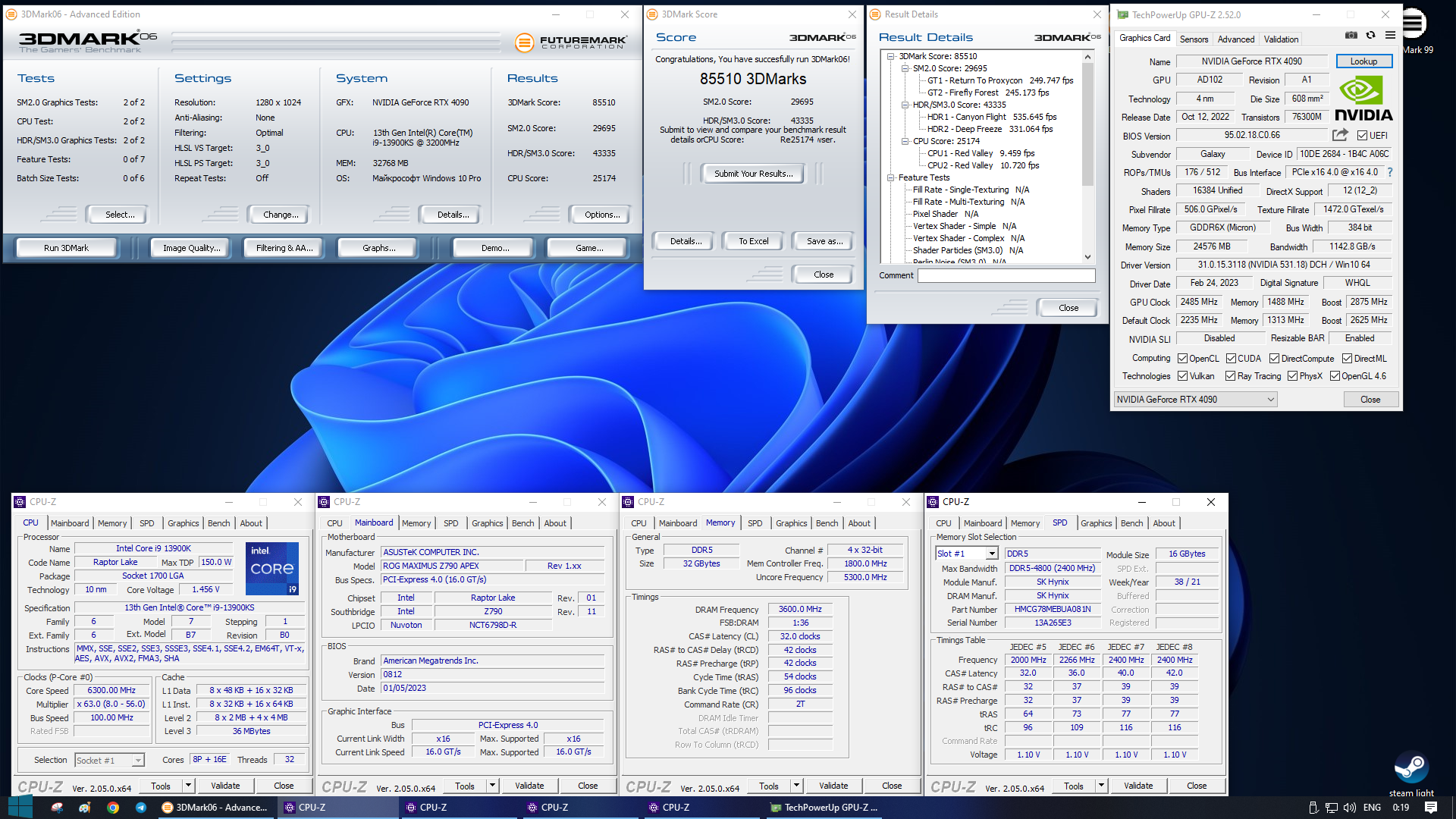Open Tools dropdown arrow in CPU-Z SPD window
Screen dimensions: 1456x819
(x=1102, y=786)
